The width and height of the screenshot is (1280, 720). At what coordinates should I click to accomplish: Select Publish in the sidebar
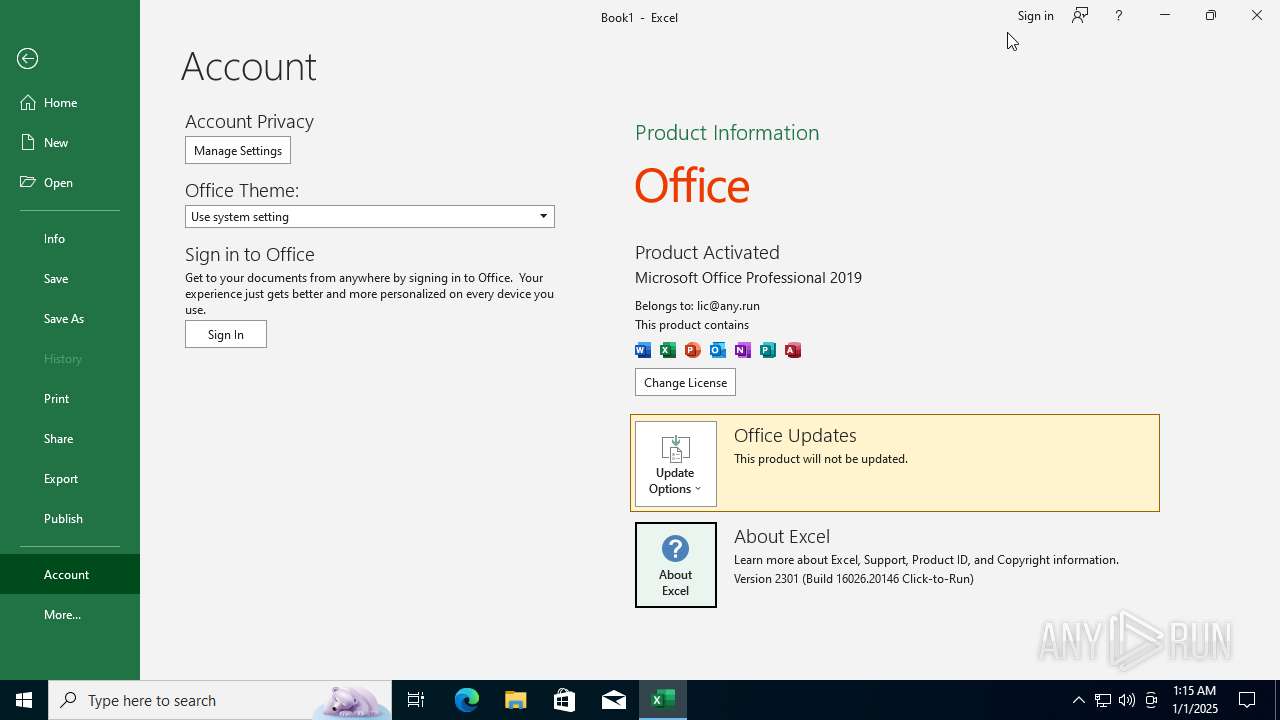click(x=70, y=518)
